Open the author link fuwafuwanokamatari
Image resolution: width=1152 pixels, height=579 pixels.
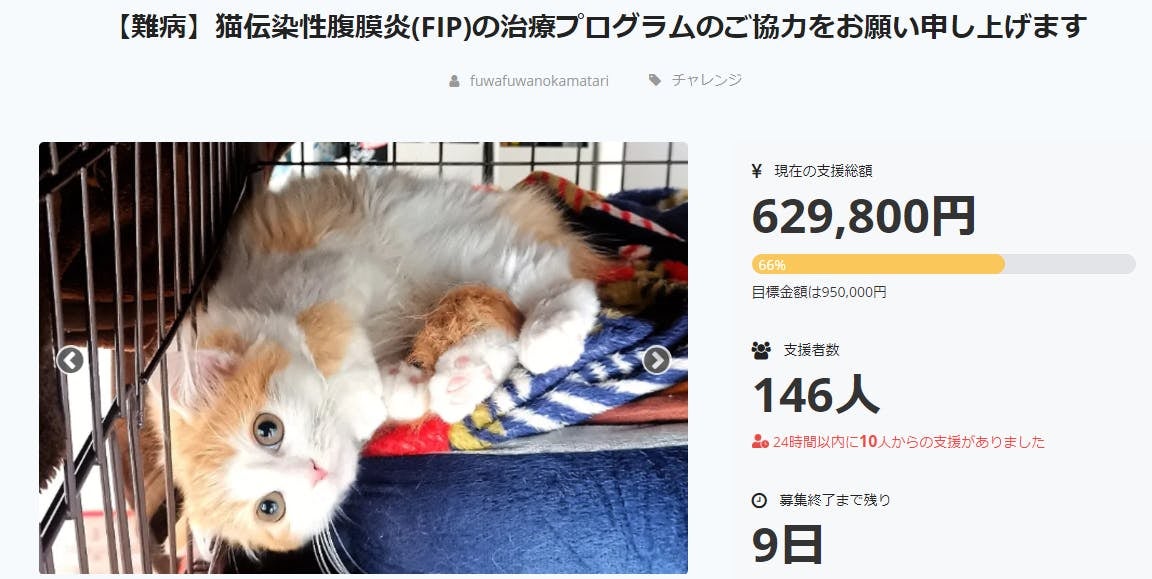coord(539,81)
